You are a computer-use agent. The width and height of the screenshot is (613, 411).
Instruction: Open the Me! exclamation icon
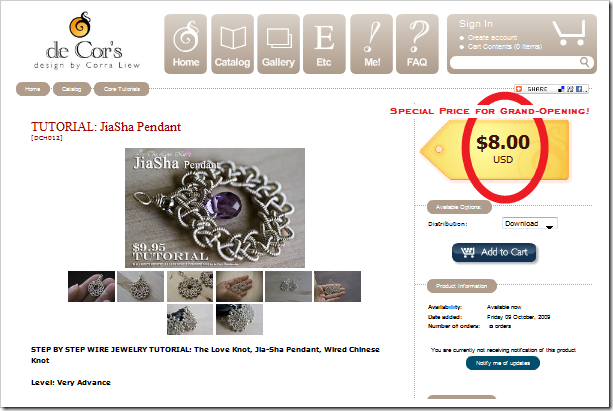coord(371,44)
